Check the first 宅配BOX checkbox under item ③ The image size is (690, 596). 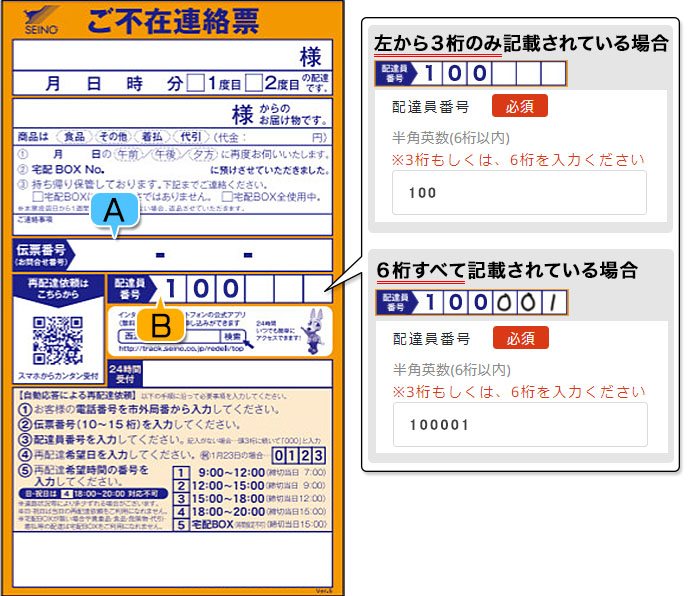coord(38,196)
